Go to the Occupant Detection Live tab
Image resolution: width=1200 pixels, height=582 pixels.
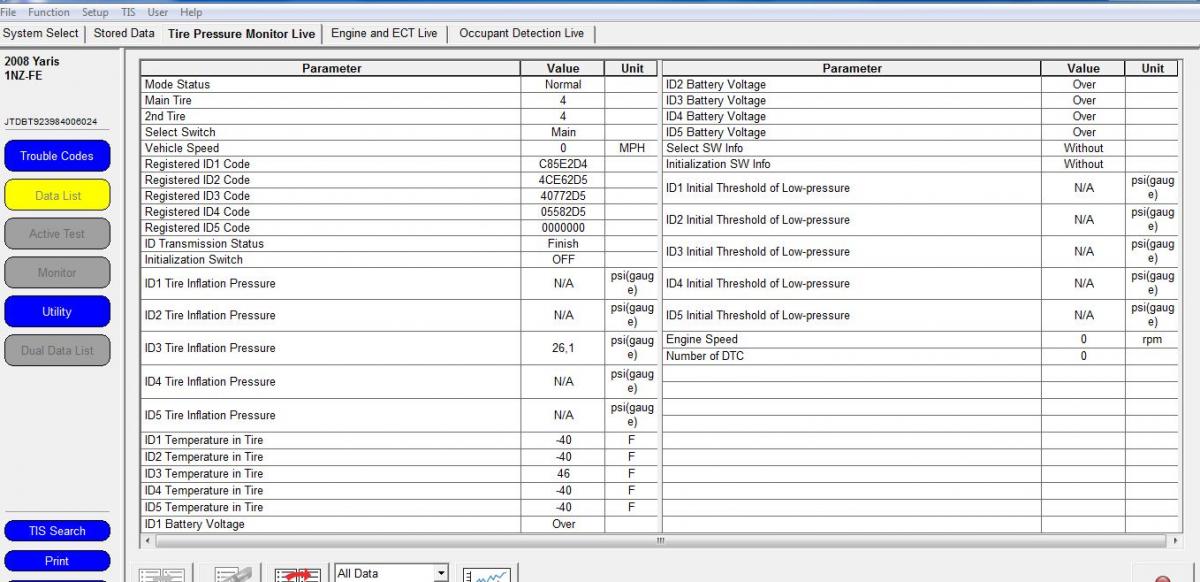click(521, 33)
